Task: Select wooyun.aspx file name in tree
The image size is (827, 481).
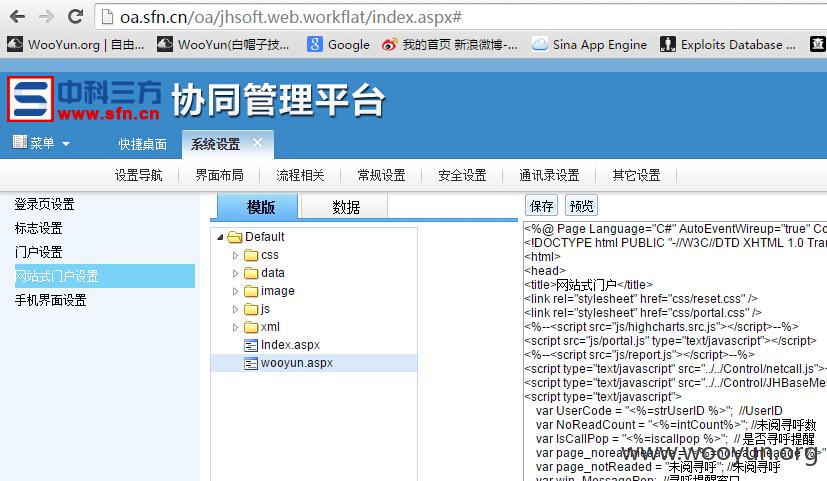Action: click(296, 363)
